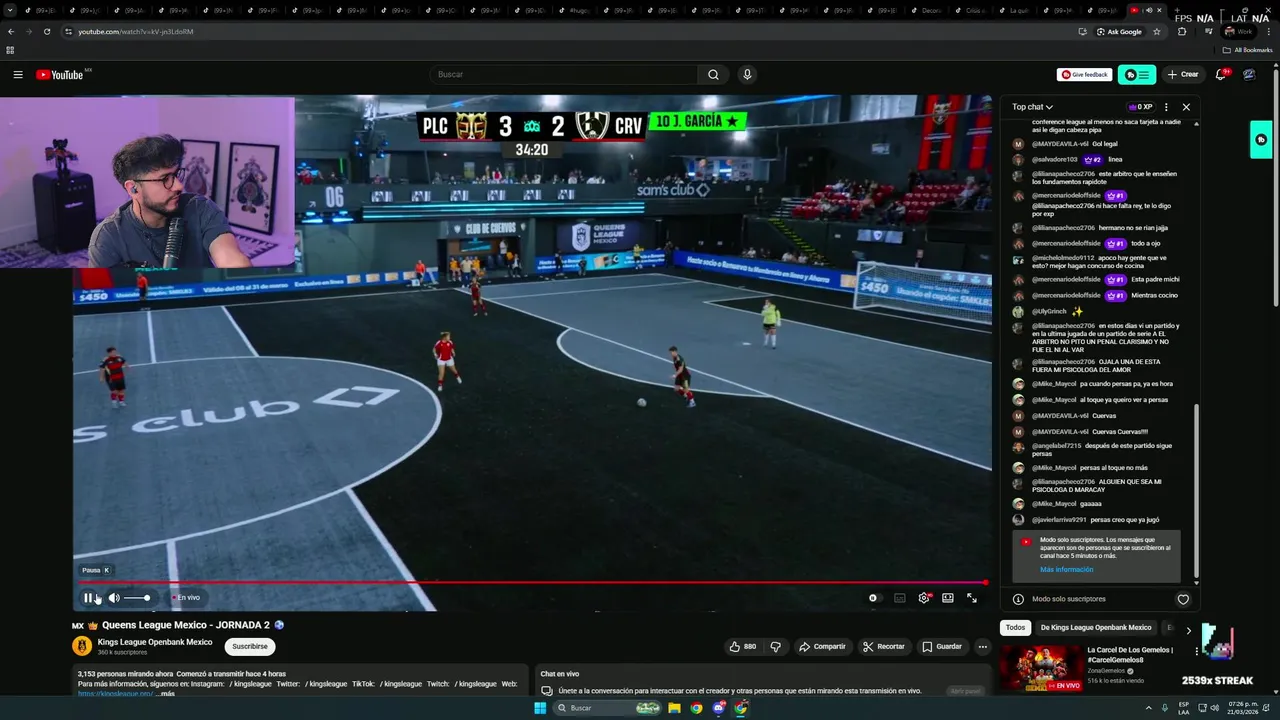Adjust the video volume slider
This screenshot has height=720, width=1280.
[137, 598]
